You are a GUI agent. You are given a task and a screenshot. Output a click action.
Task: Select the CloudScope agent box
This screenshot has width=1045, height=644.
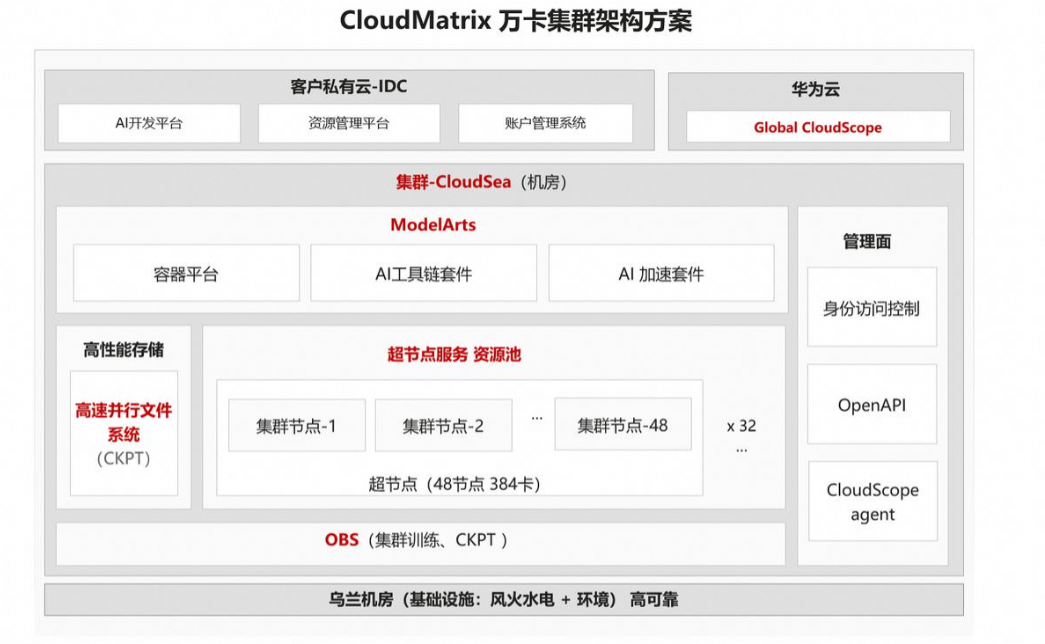pyautogui.click(x=872, y=501)
